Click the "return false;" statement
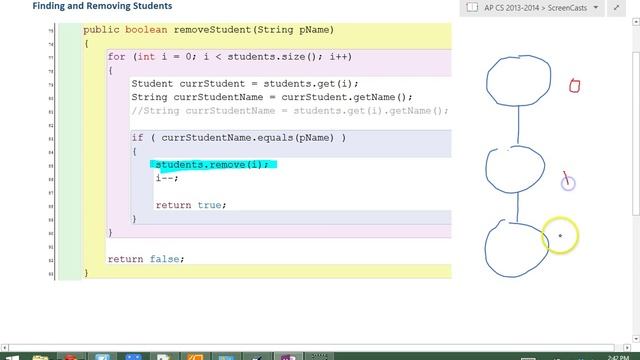Viewport: 640px width, 360px height. [x=146, y=259]
